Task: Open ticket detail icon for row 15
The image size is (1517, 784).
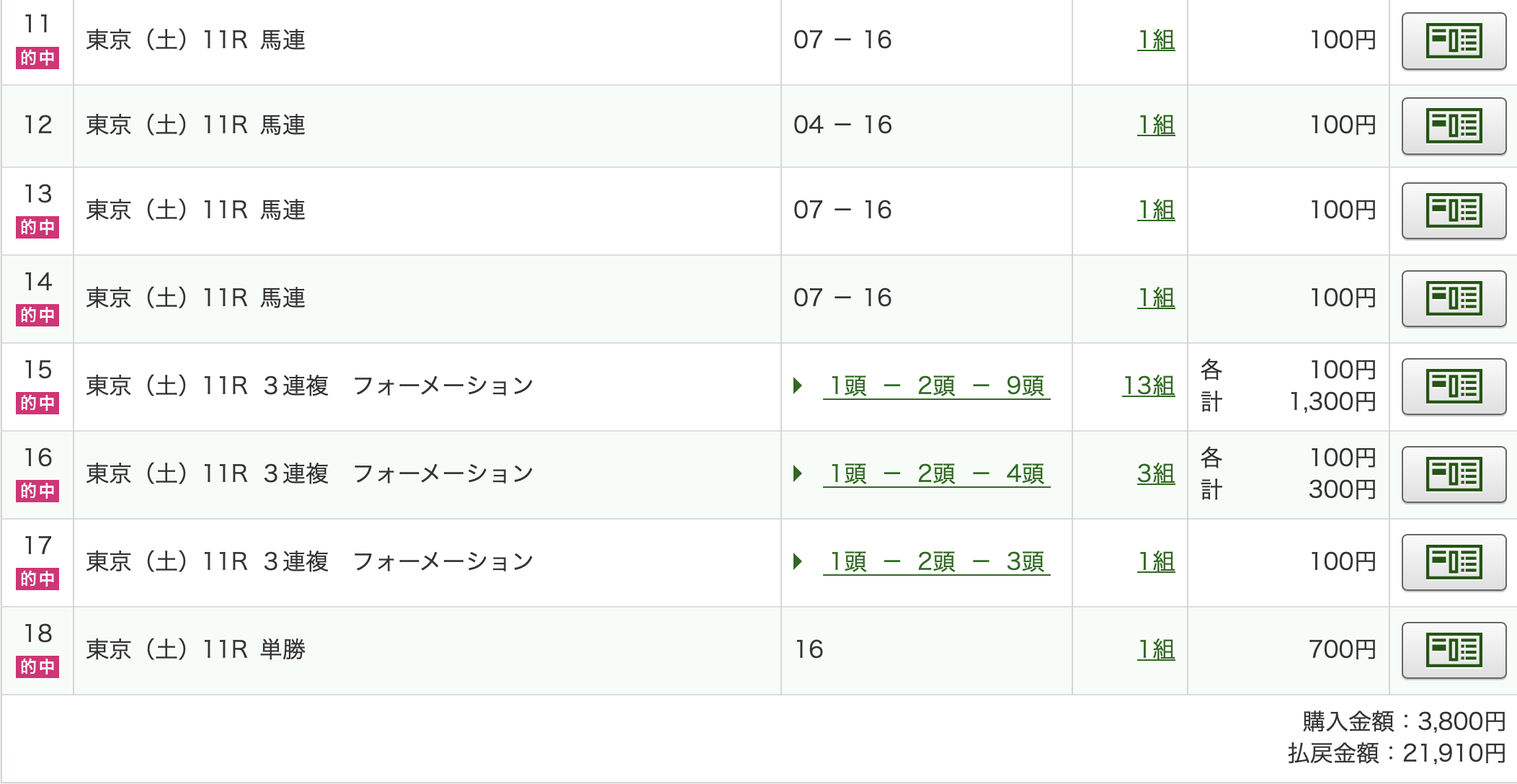Action: tap(1453, 387)
